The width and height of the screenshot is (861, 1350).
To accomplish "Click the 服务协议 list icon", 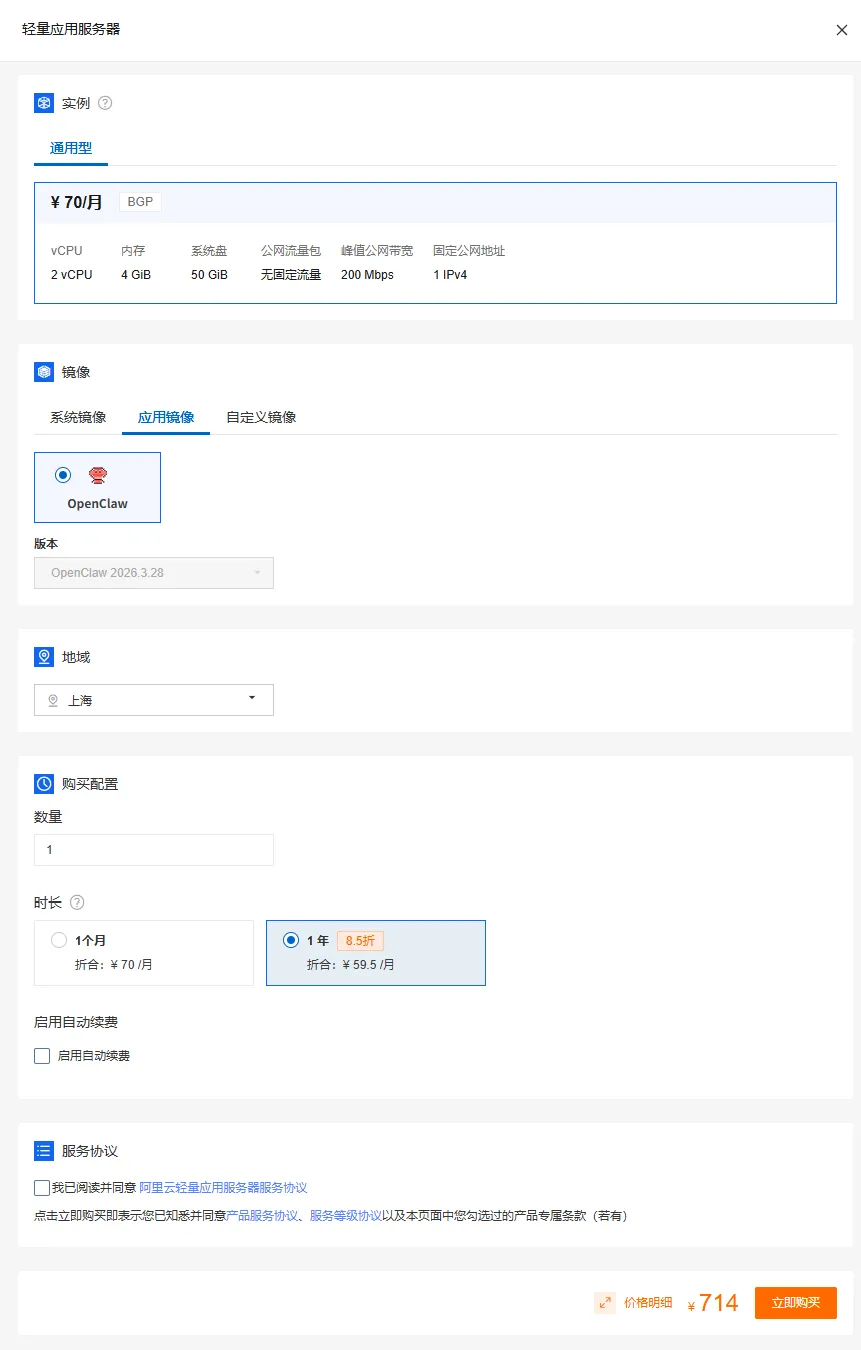I will coord(44,1151).
